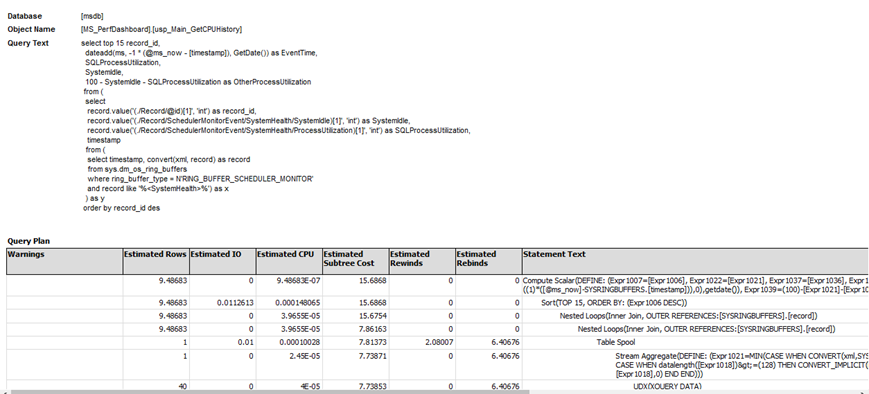Screen dimensions: 869x394
Task: Click the 0.01 IO value in Table Spool row
Action: click(x=246, y=342)
